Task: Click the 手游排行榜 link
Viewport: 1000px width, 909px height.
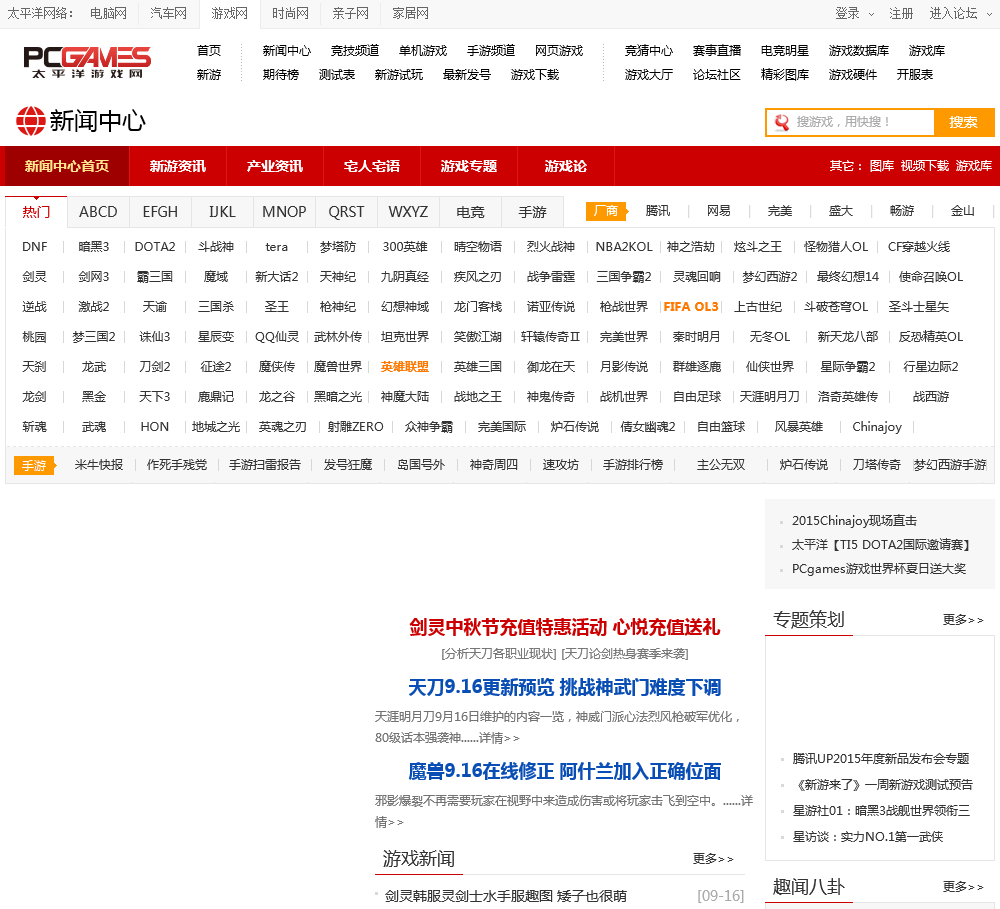Action: pos(633,465)
